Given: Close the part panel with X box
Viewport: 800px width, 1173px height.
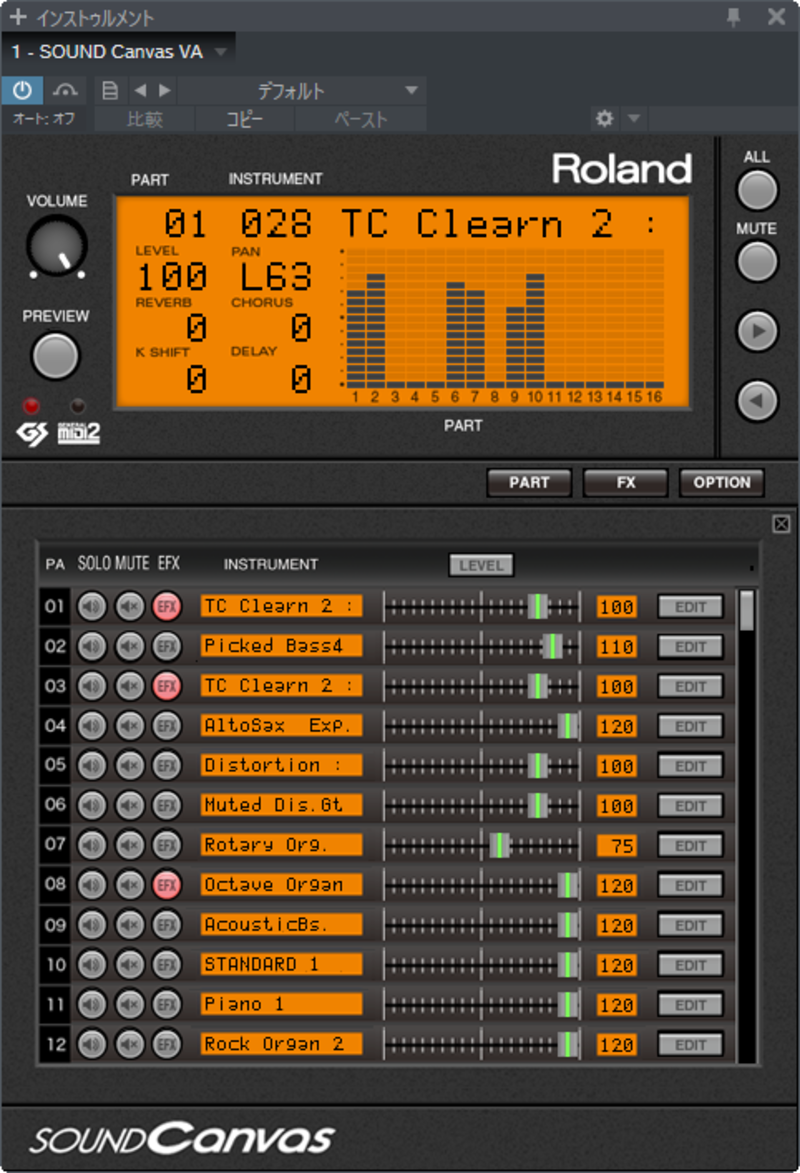Looking at the screenshot, I should pyautogui.click(x=781, y=524).
